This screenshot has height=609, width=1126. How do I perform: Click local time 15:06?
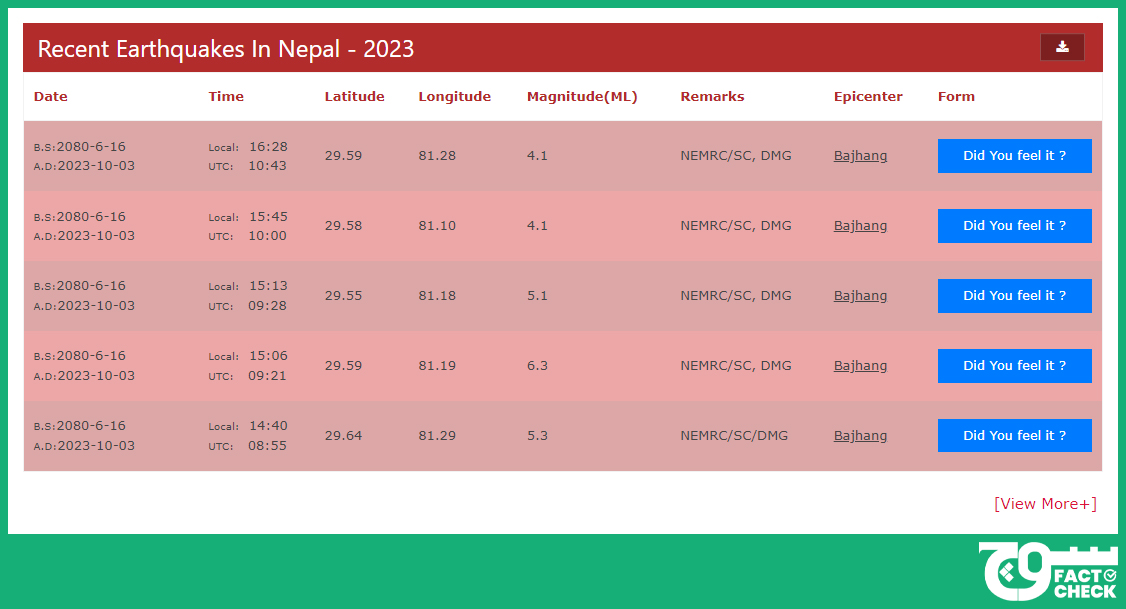269,356
